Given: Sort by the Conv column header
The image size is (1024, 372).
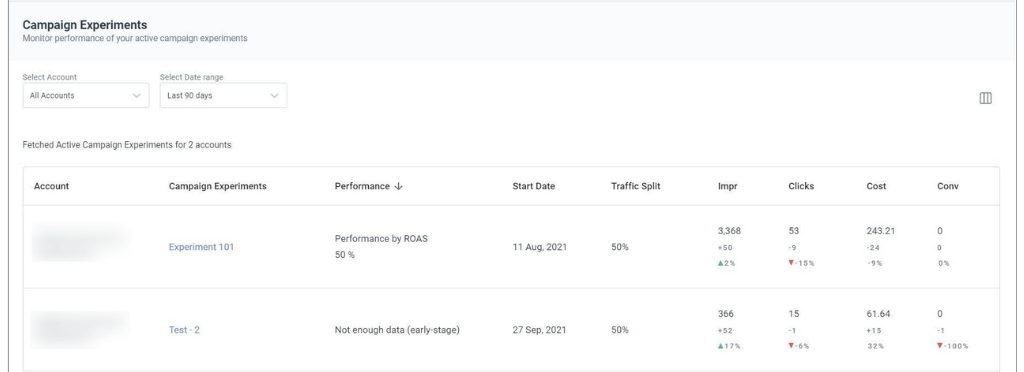Looking at the screenshot, I should pos(948,186).
